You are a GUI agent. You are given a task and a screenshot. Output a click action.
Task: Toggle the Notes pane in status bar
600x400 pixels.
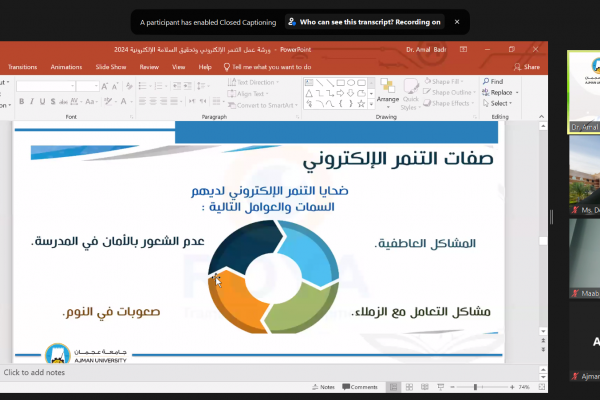[x=325, y=386]
